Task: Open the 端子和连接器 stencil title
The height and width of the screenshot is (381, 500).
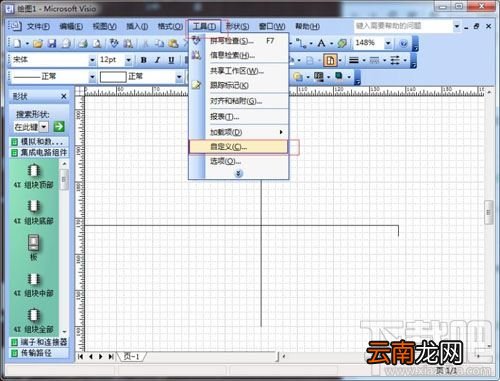Action: click(39, 342)
